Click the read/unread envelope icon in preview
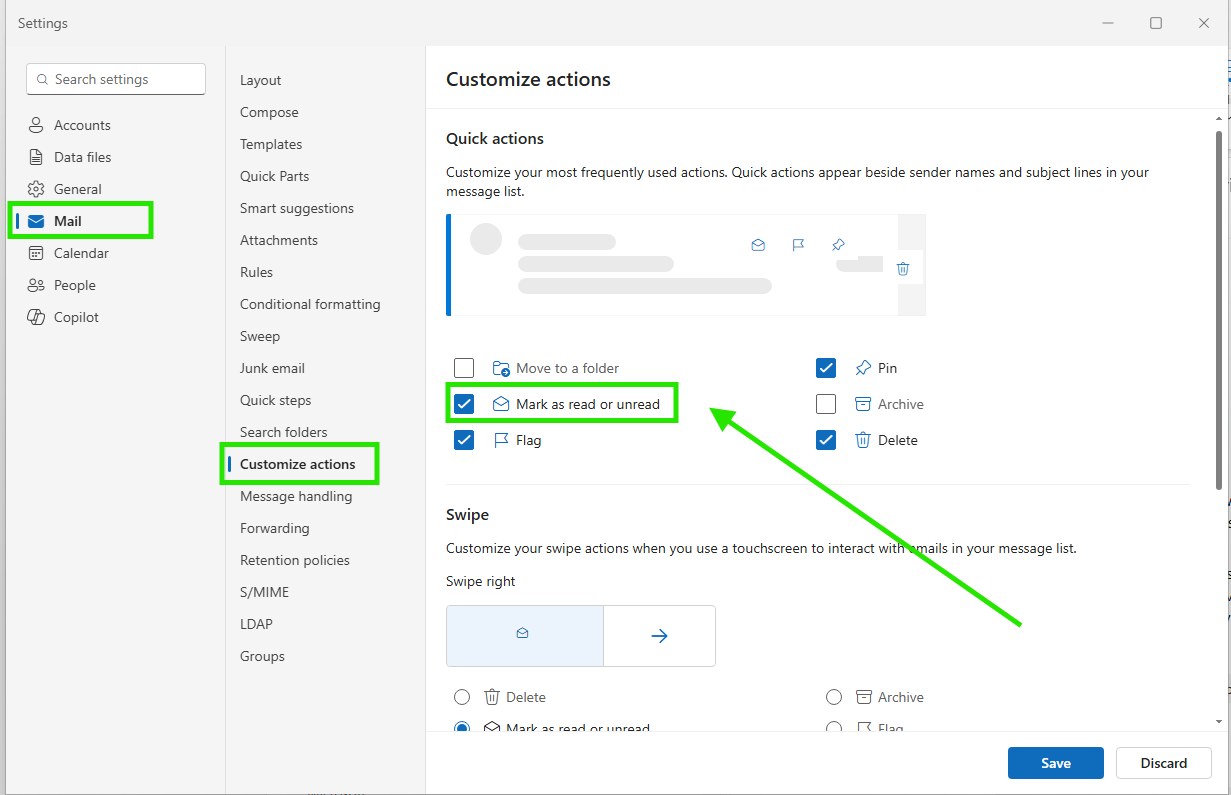Viewport: 1231px width, 795px height. click(758, 245)
